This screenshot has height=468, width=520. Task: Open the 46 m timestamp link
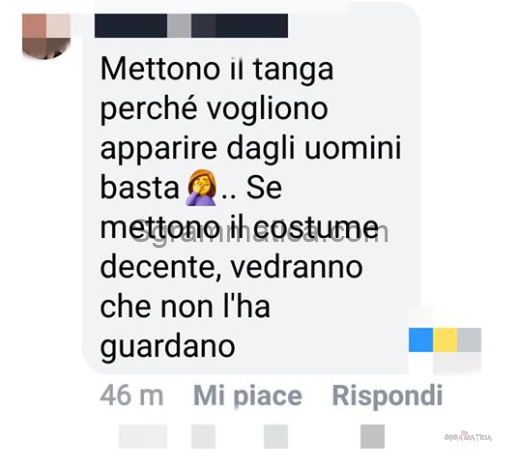[132, 395]
